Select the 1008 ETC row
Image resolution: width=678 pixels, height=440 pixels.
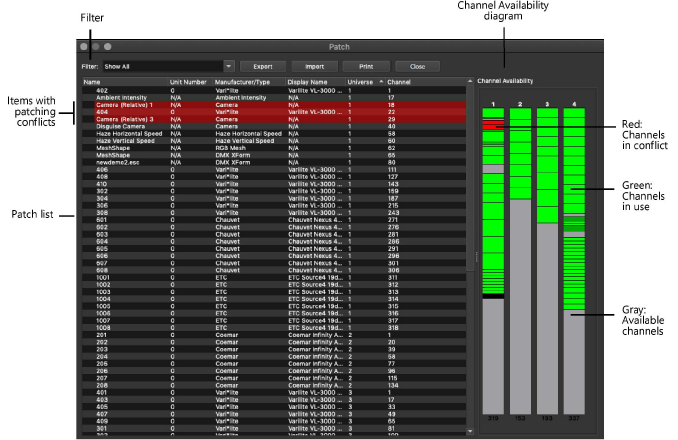(x=274, y=328)
